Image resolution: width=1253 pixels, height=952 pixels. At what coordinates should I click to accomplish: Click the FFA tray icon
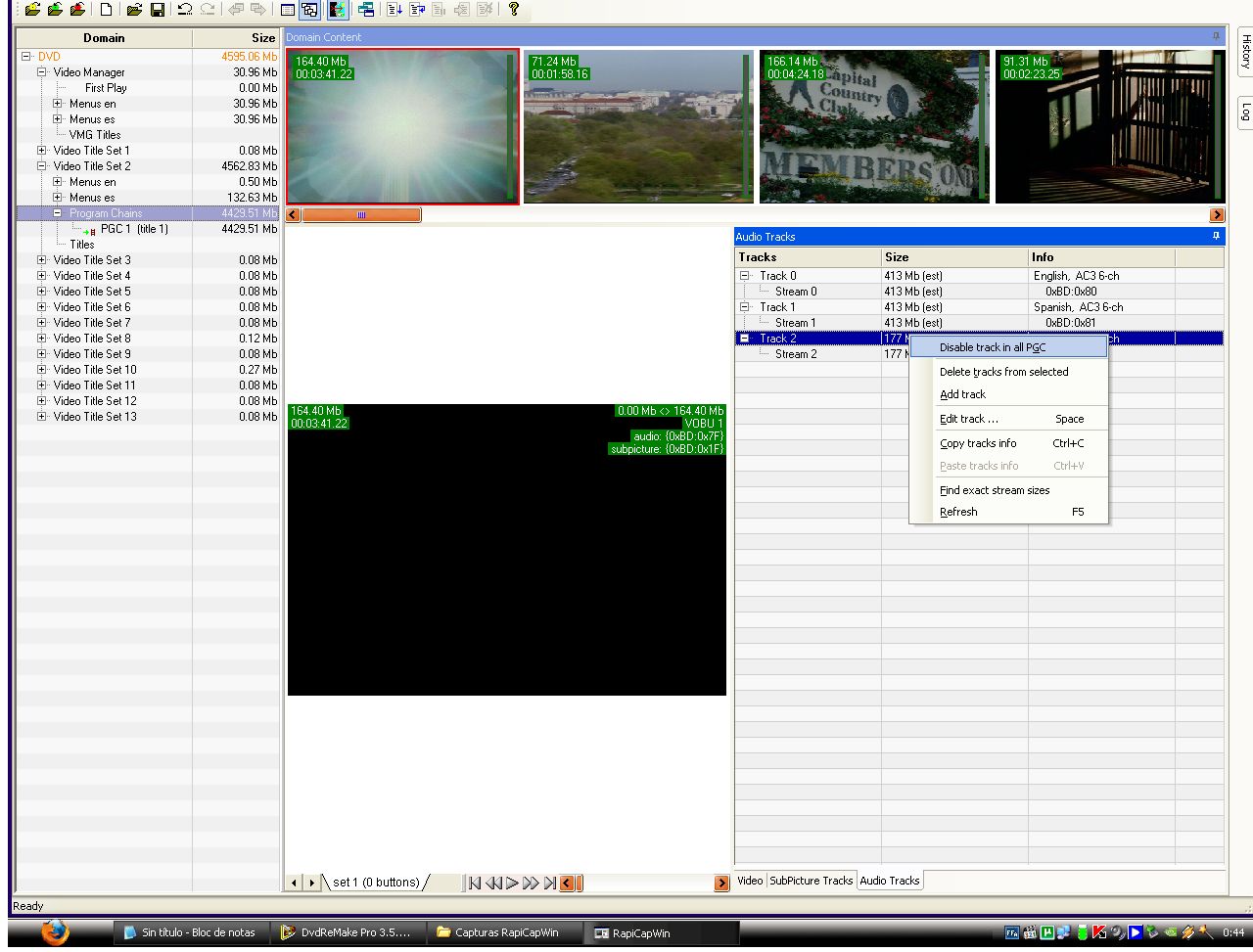(x=1012, y=932)
